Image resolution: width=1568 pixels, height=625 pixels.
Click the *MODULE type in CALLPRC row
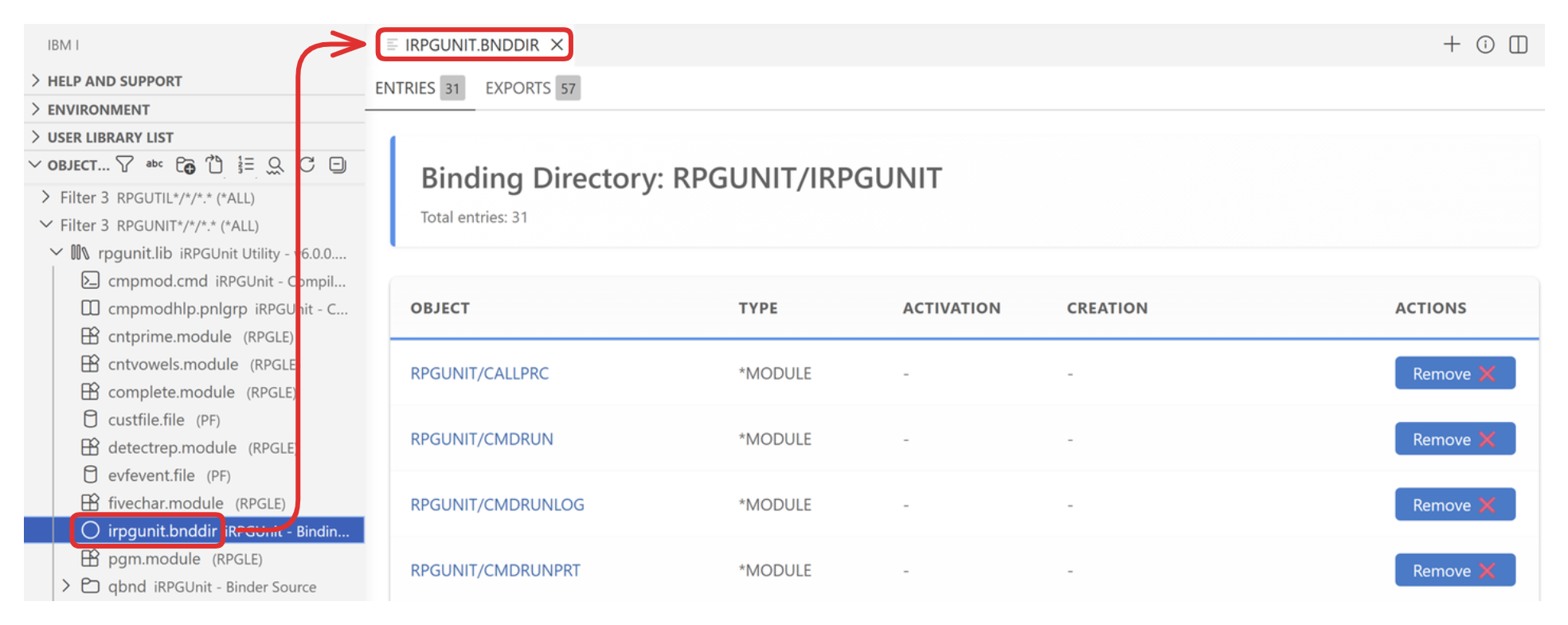click(775, 373)
